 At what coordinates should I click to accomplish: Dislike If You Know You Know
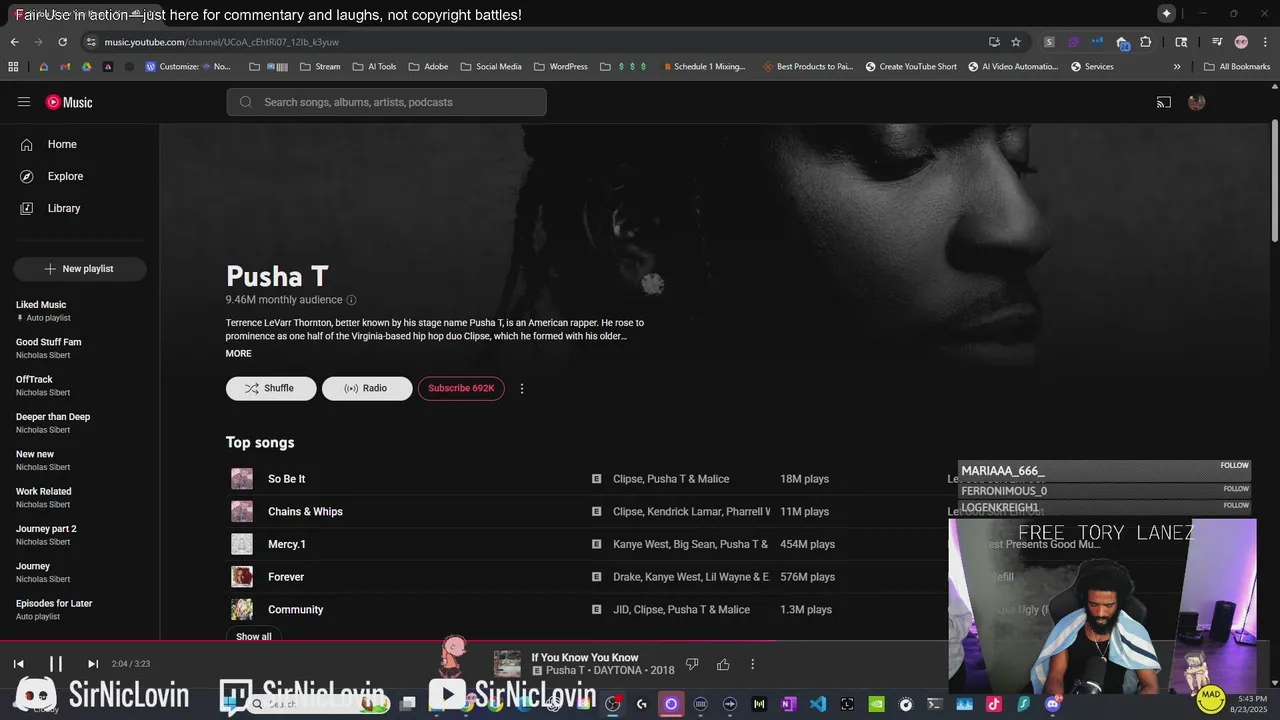coord(692,664)
